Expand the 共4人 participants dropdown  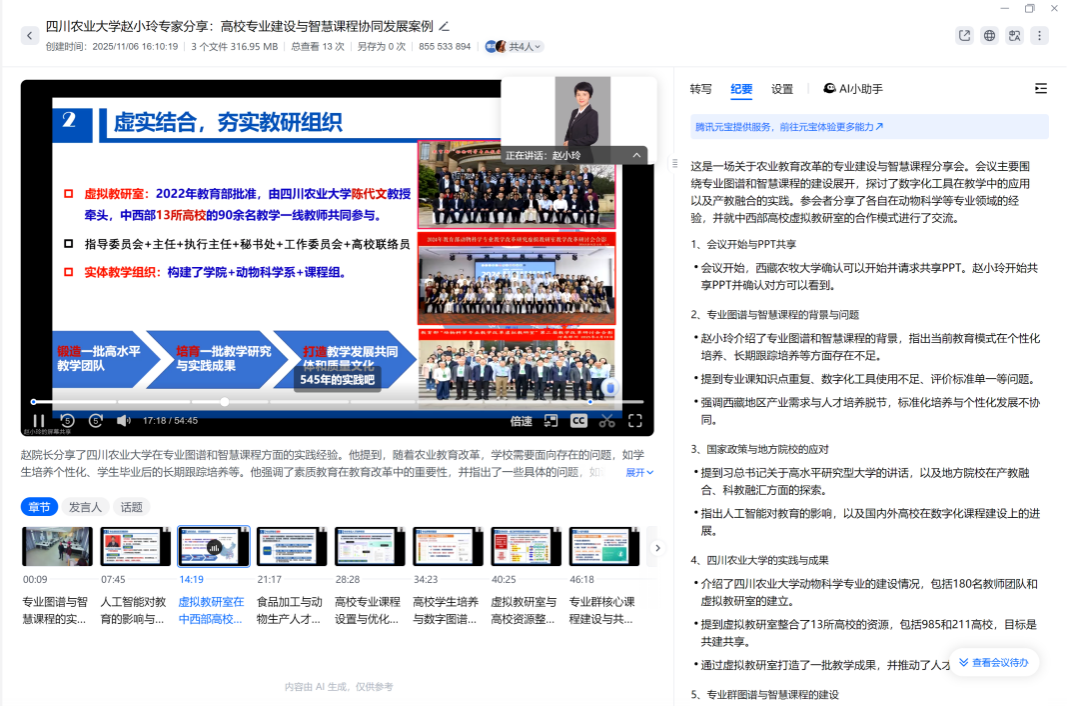[x=524, y=47]
